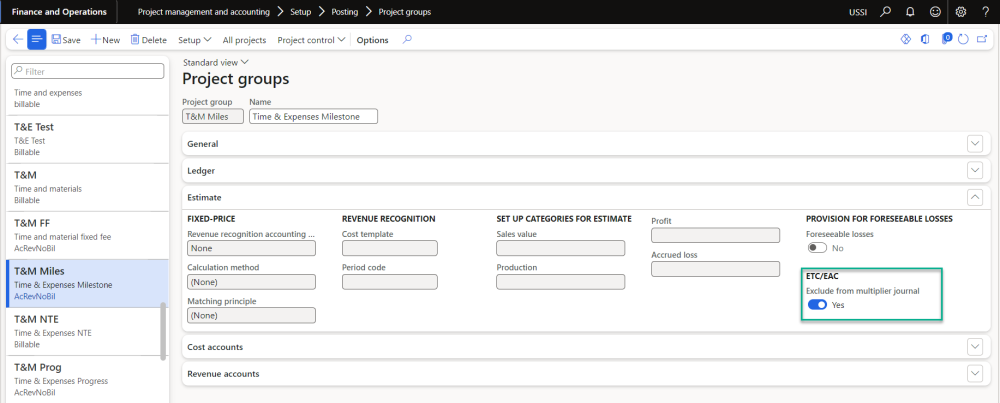Open the Project control menu
This screenshot has width=1000, height=403.
(x=311, y=40)
